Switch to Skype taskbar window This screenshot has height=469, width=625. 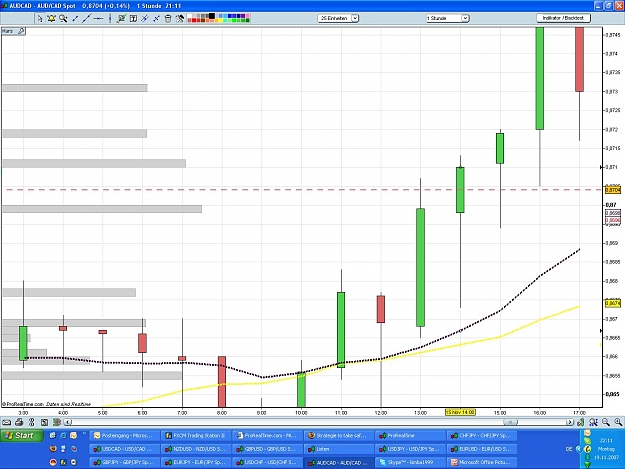[x=410, y=463]
